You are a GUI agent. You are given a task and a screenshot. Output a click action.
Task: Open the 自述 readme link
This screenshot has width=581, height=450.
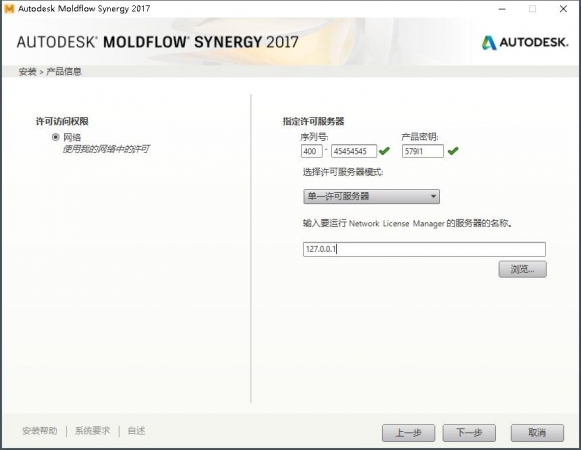point(136,431)
